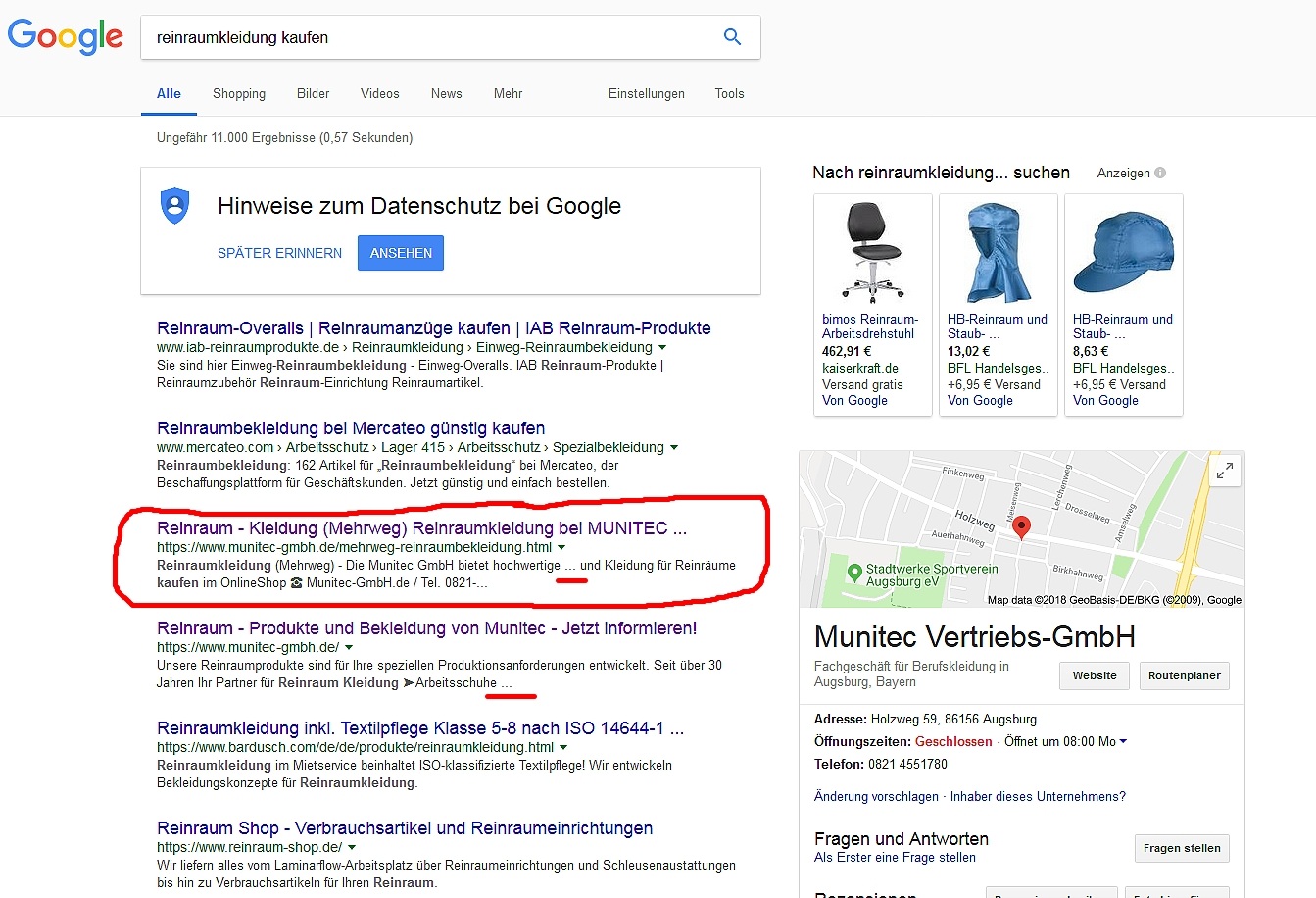Expand the reinraum-shop.de URL dropdown arrow

[352, 848]
